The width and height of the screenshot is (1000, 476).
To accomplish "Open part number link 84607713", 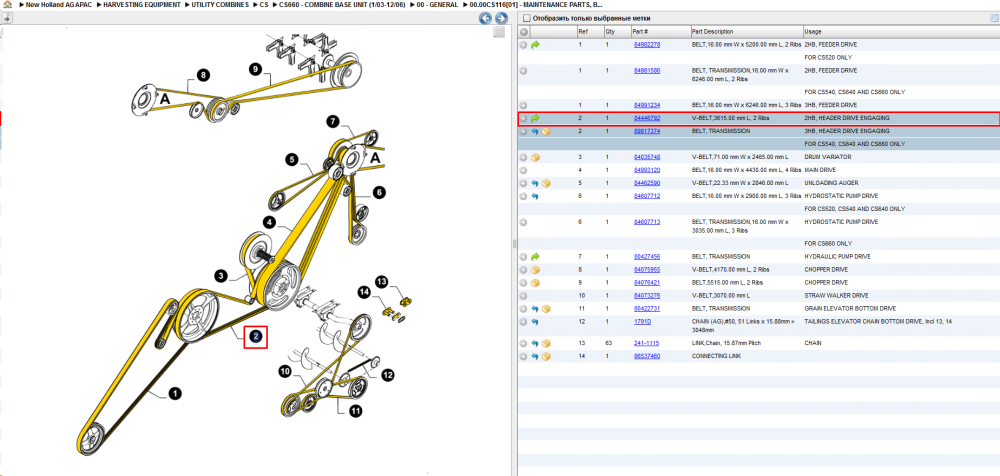I will [646, 222].
